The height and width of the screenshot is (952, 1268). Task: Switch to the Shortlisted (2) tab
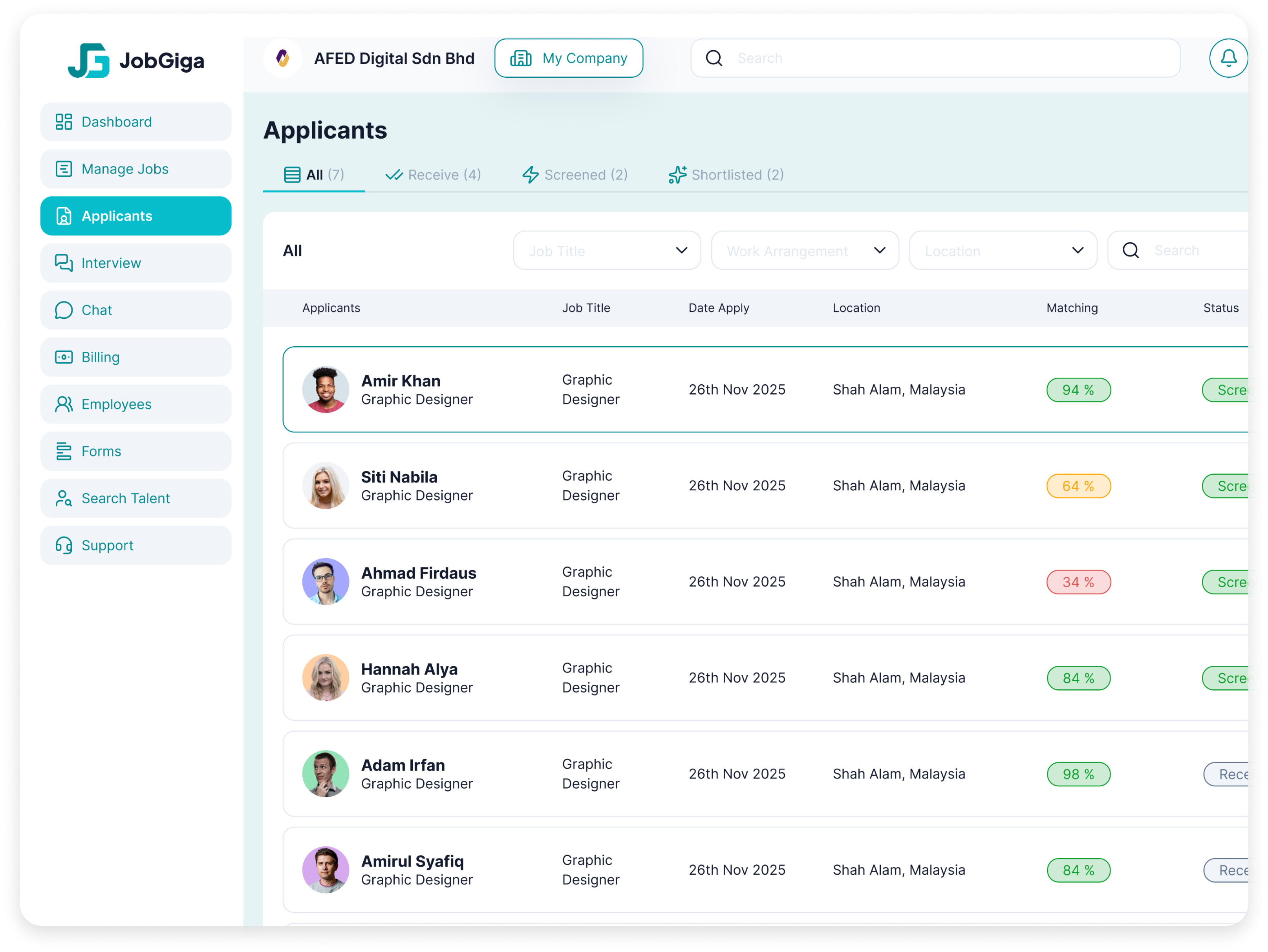pyautogui.click(x=726, y=175)
